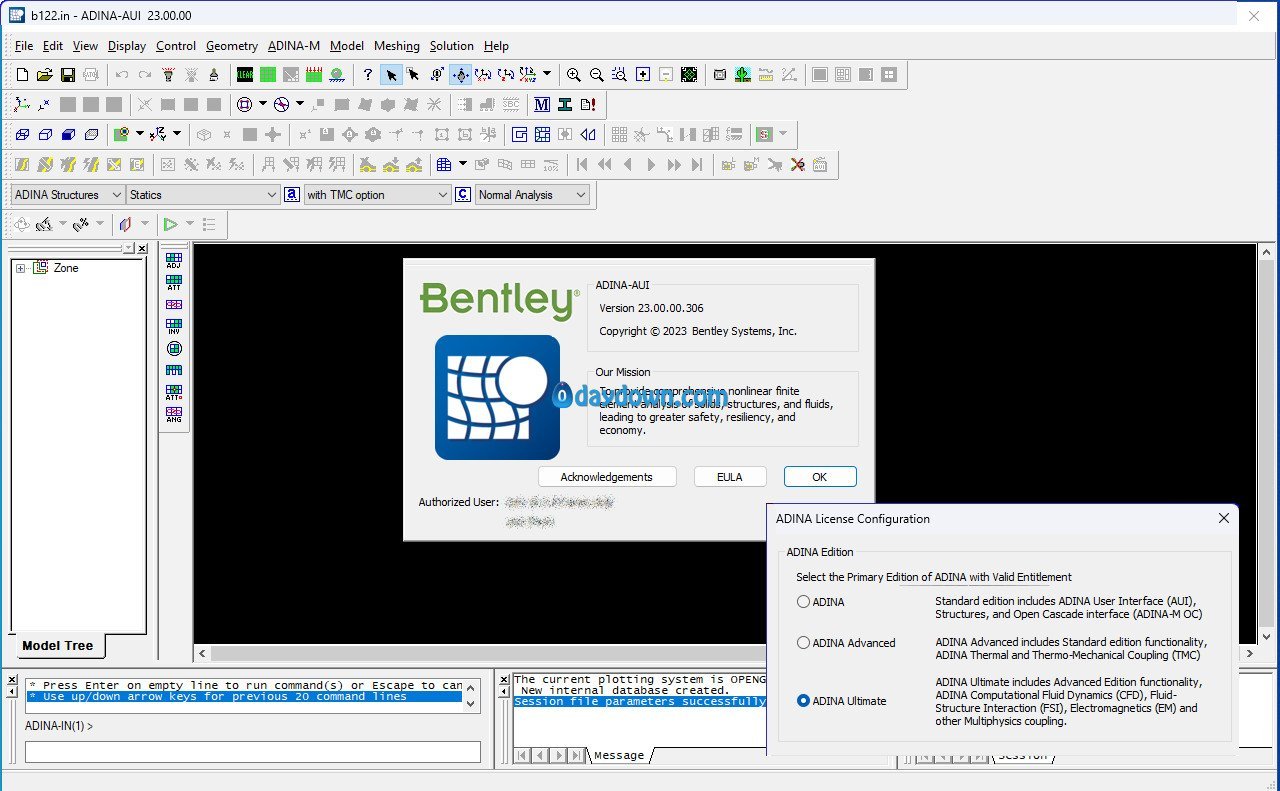Open the ADINA-M menu
The width and height of the screenshot is (1280, 791).
[x=294, y=46]
